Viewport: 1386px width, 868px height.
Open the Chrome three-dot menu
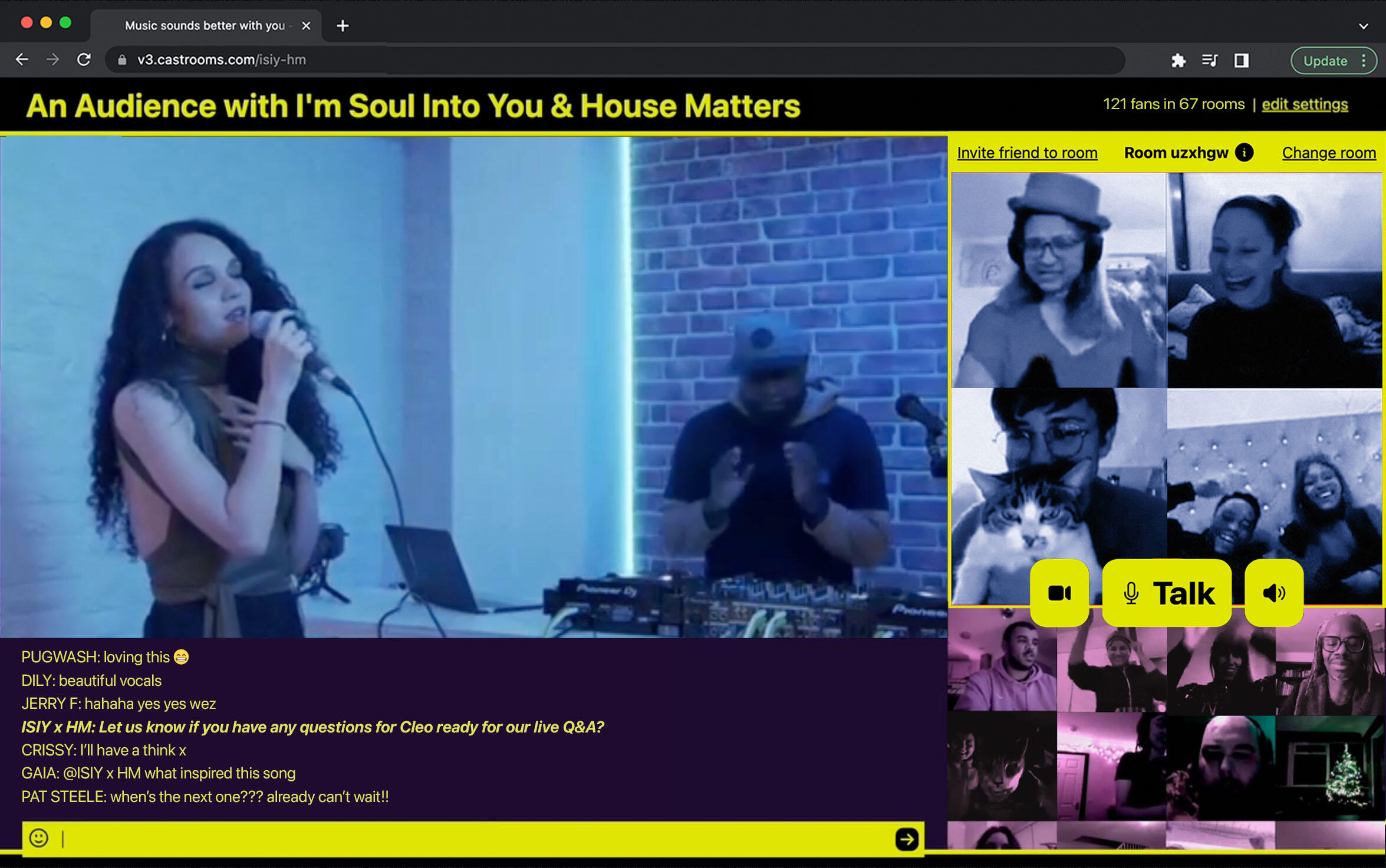click(1364, 61)
